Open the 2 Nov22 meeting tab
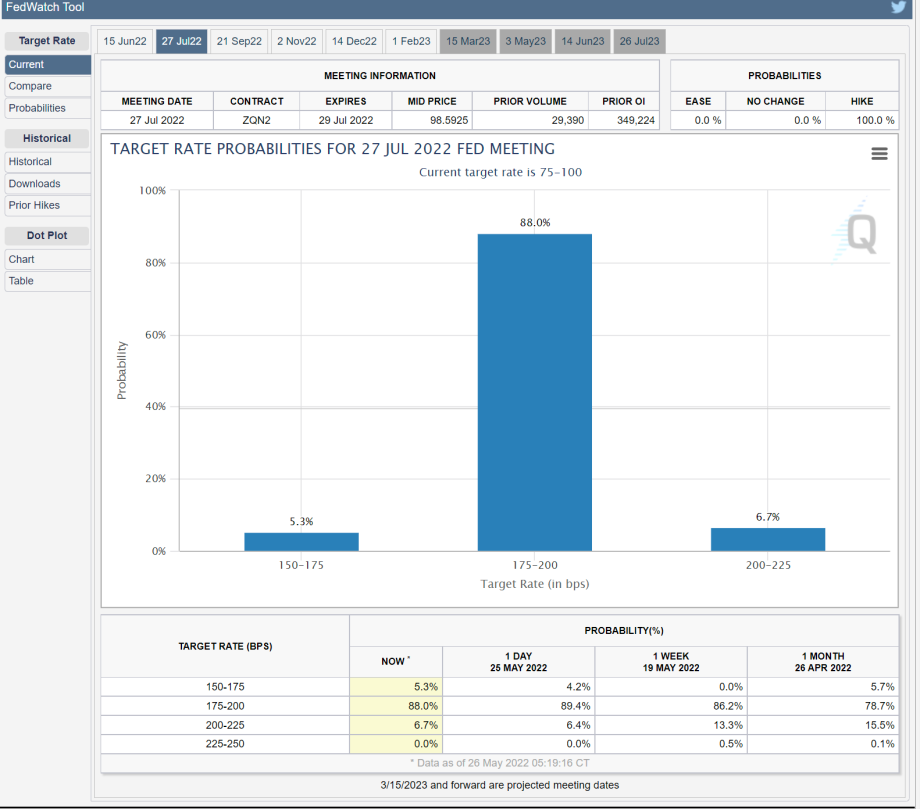920x809 pixels. tap(297, 41)
